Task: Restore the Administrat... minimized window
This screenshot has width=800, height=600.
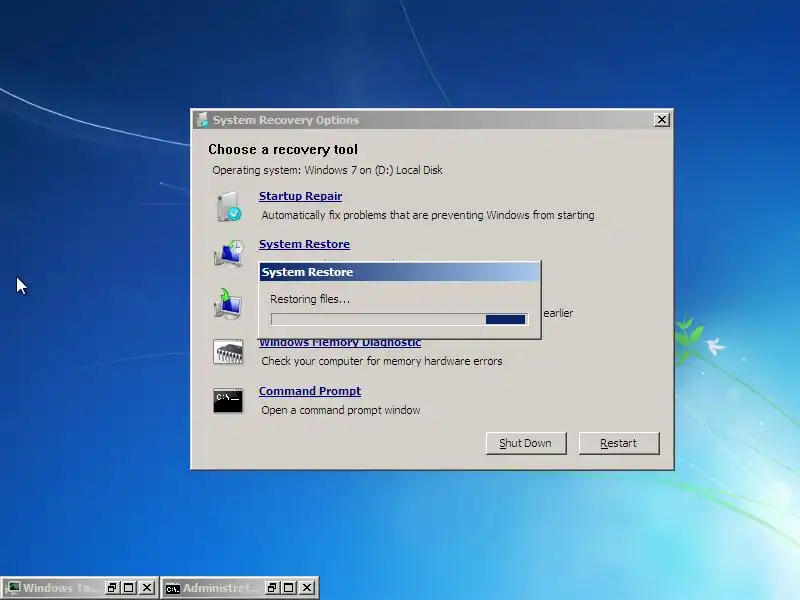Action: click(x=272, y=588)
